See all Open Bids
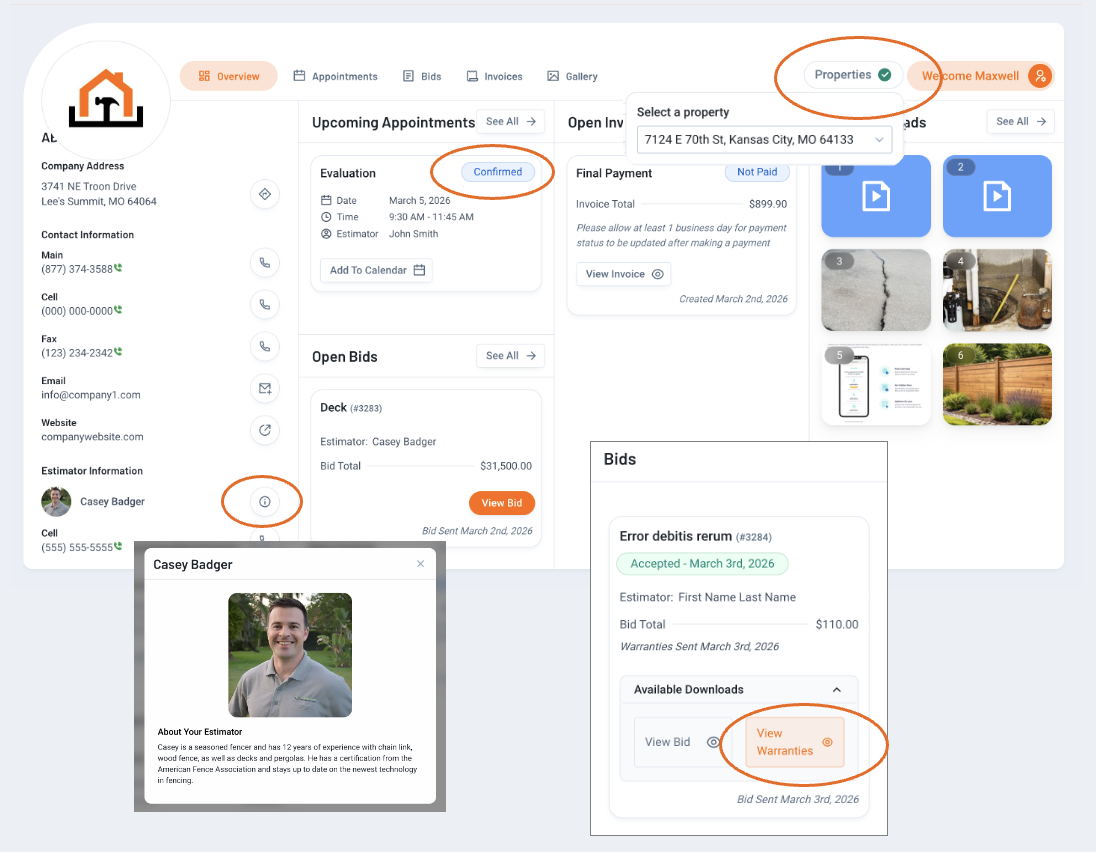Image resolution: width=1096 pixels, height=852 pixels. pos(510,356)
